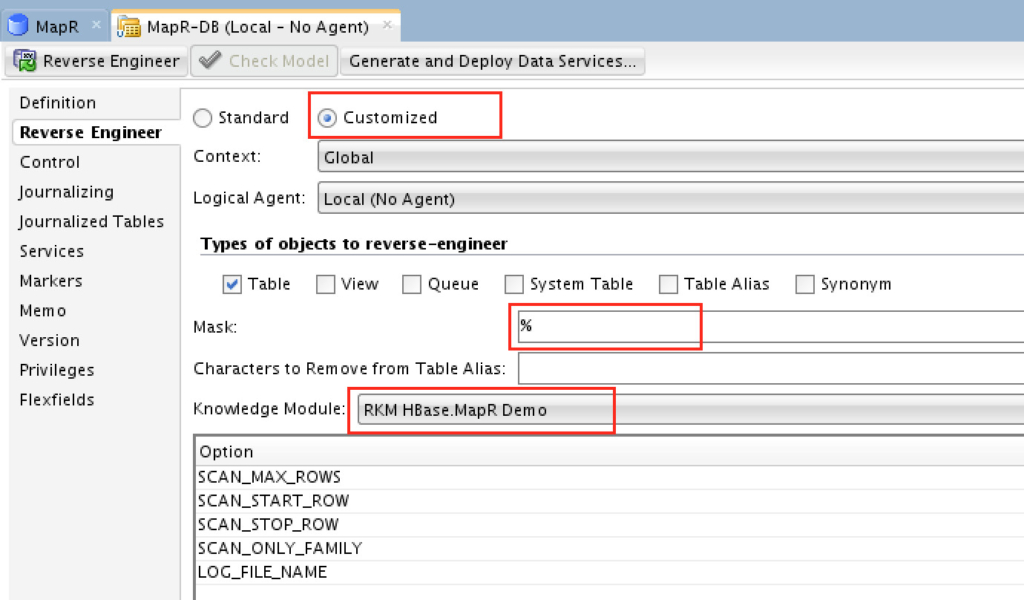Open the Memo section
Viewport: 1024px width, 600px height.
[x=43, y=311]
